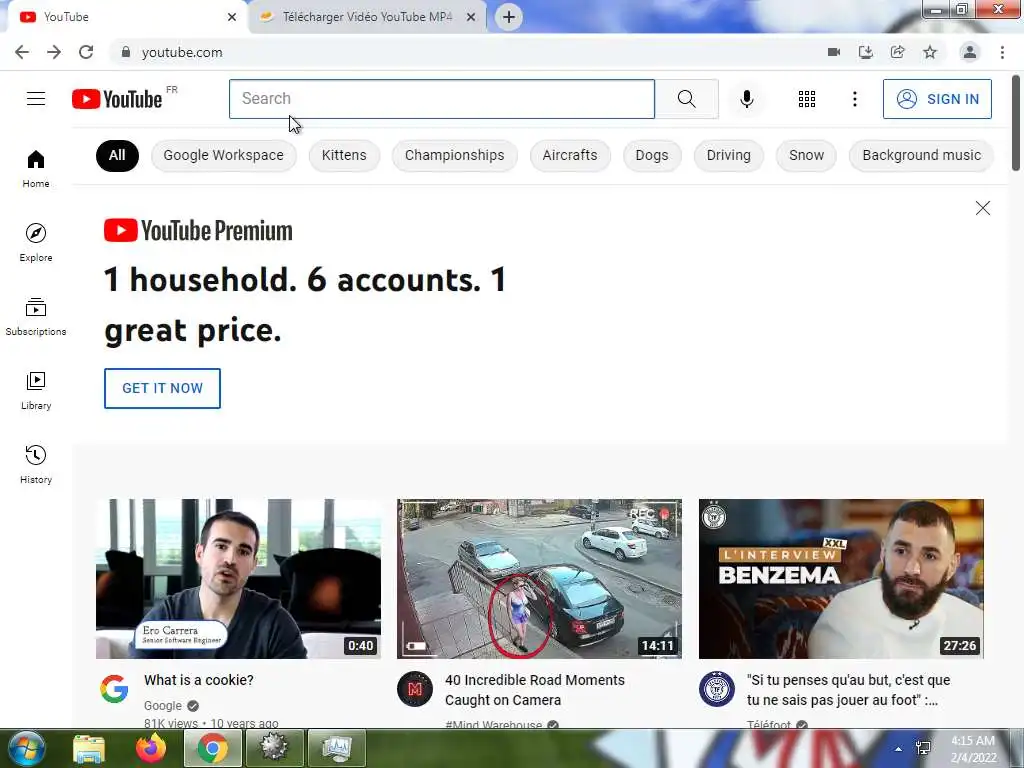
Task: Open Library in the sidebar
Action: point(36,391)
